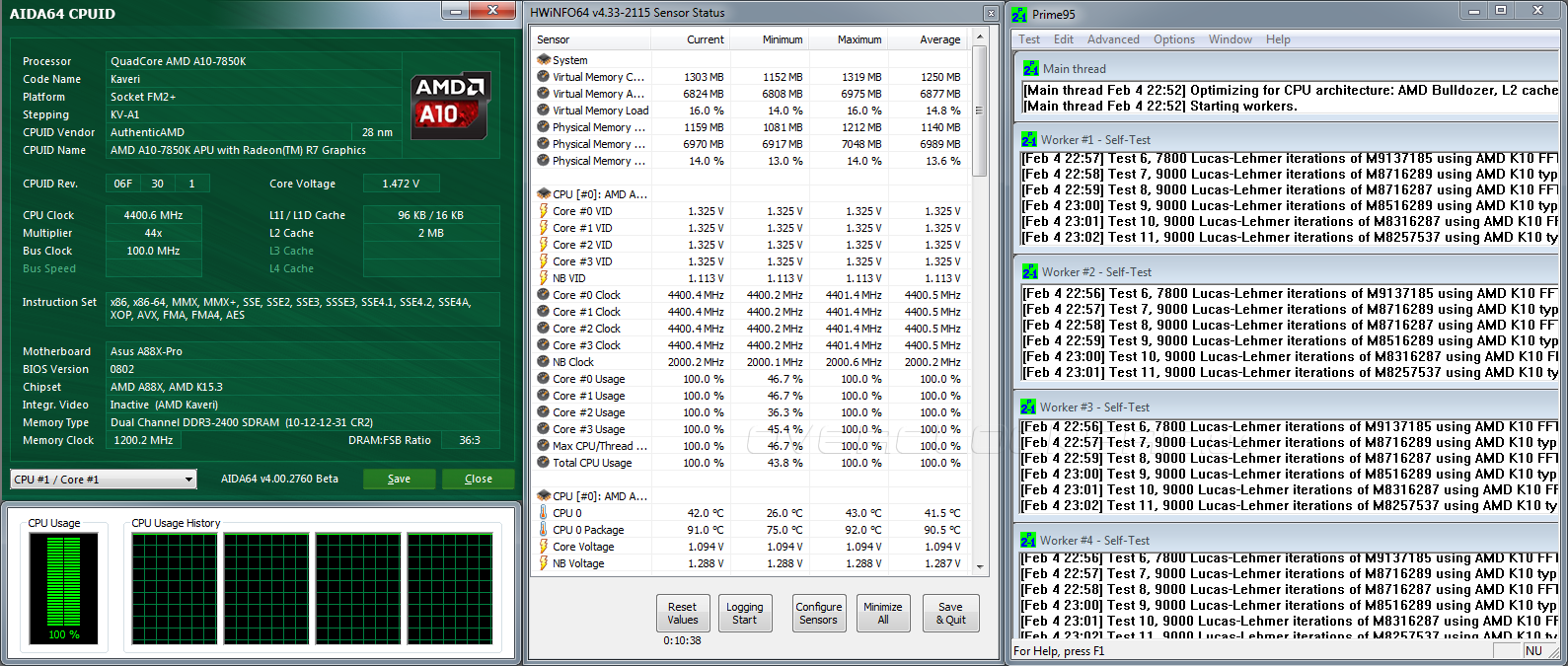Viewport: 1568px width, 666px height.
Task: Click the CPU Clock 4400.6 MHz value
Action: (153, 215)
